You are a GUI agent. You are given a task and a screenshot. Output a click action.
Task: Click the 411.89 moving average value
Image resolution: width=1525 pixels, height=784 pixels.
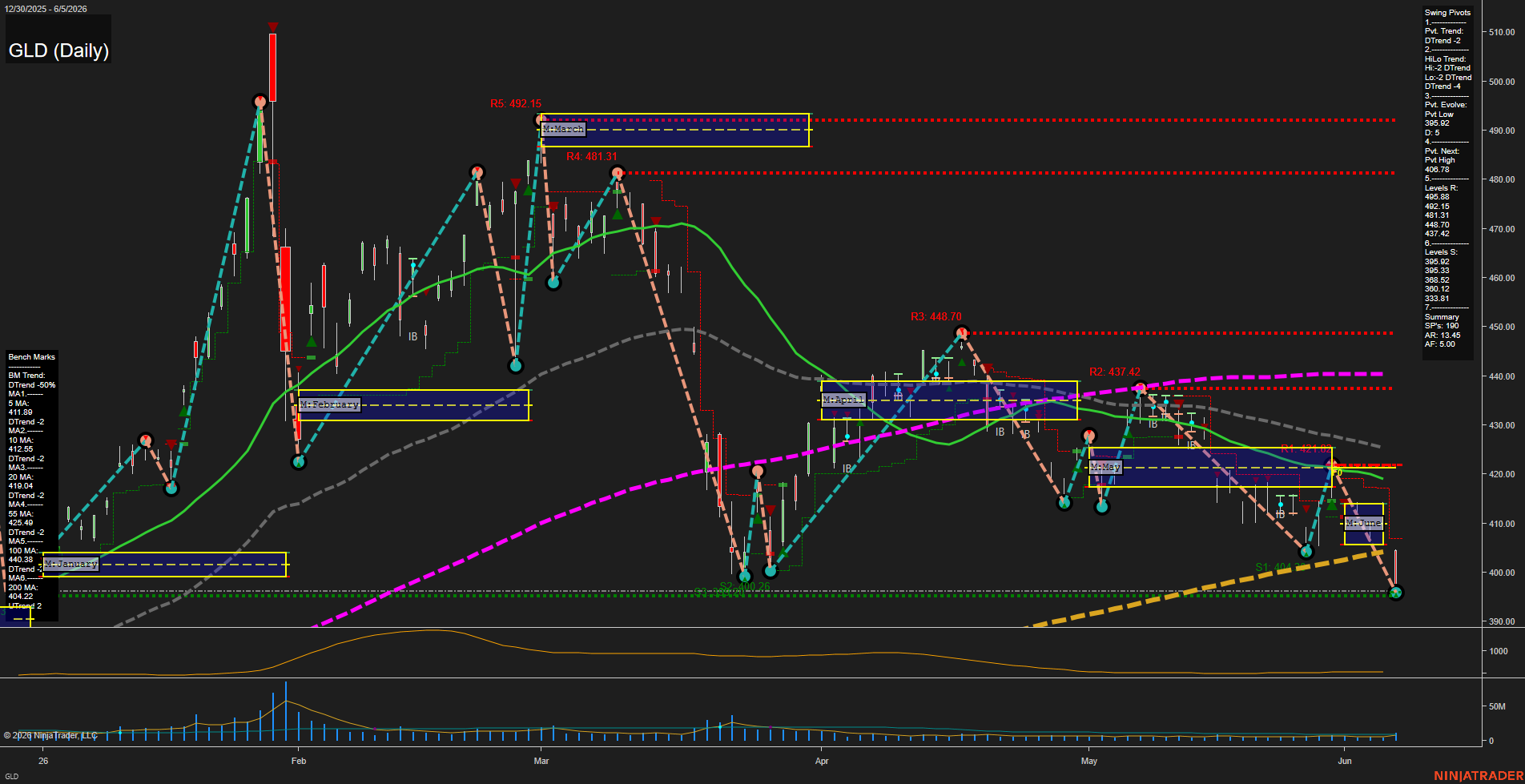[x=21, y=412]
